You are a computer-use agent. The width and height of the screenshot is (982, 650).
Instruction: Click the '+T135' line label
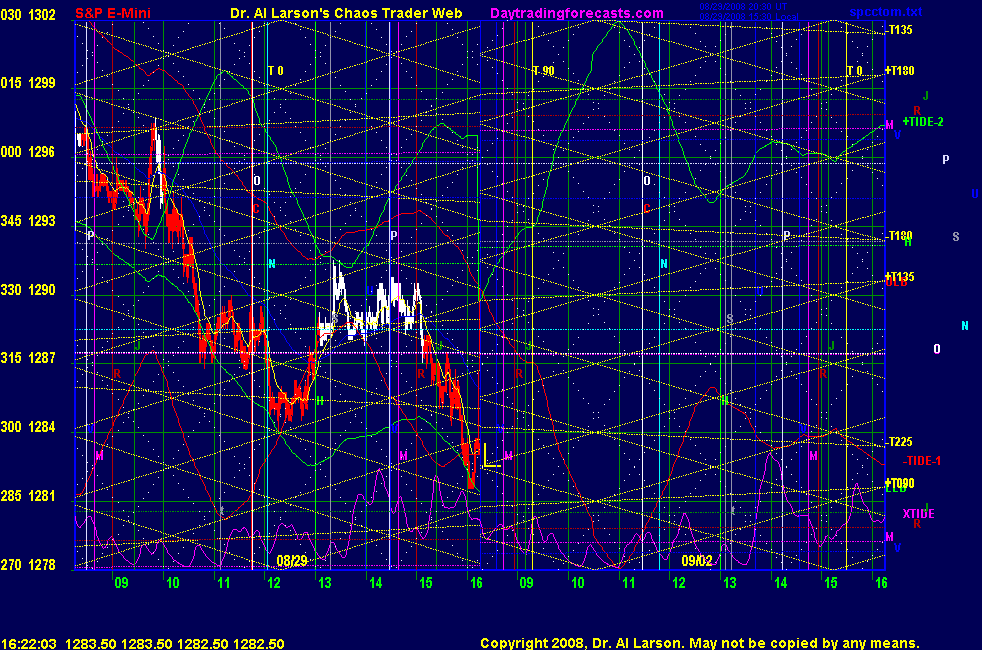click(900, 276)
